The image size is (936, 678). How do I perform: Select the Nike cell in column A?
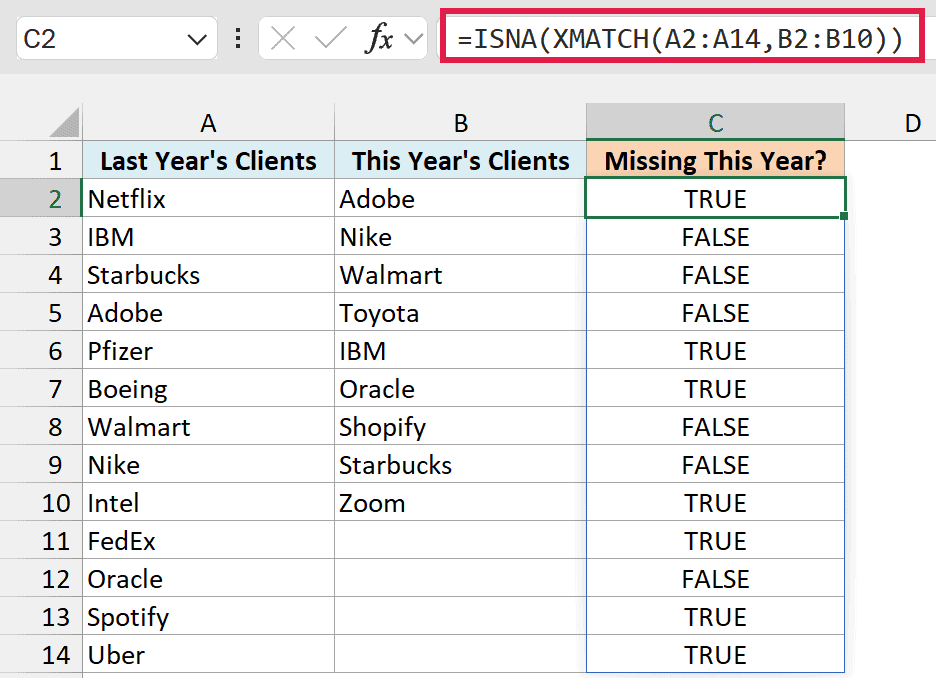click(x=208, y=464)
